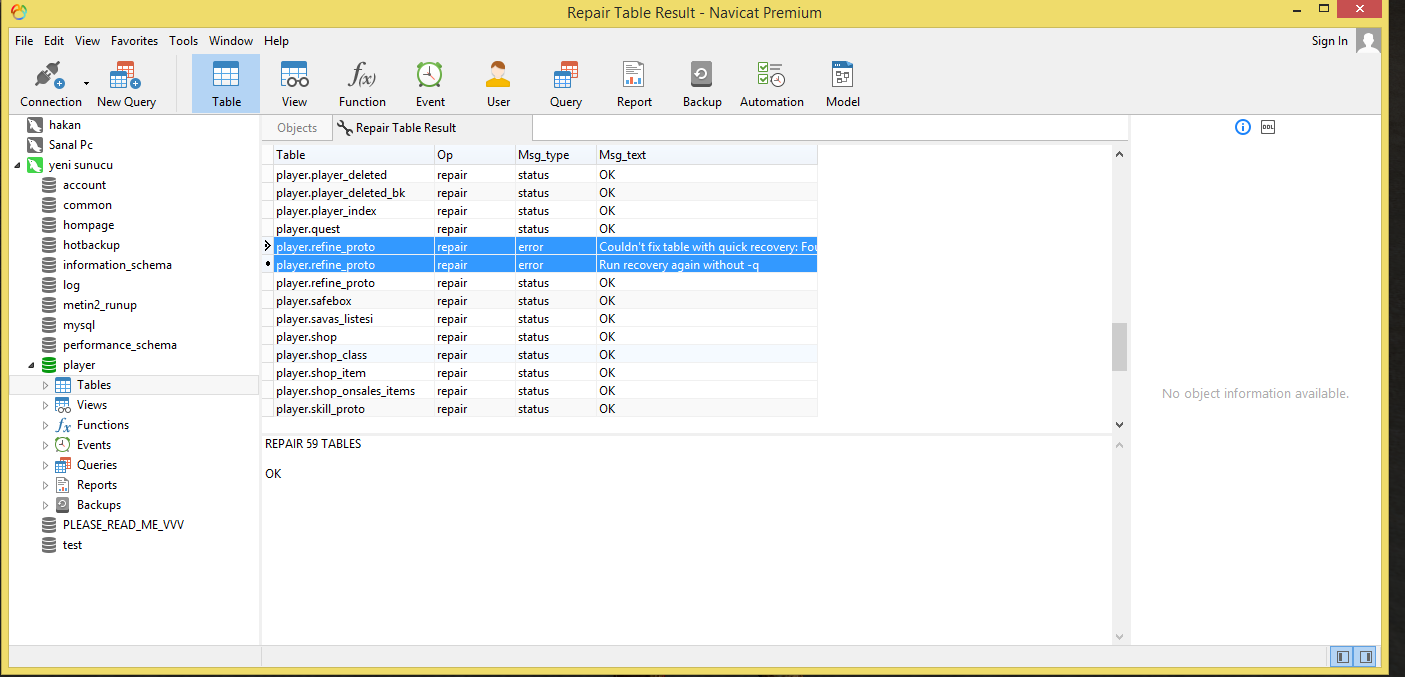Viewport: 1405px width, 677px height.
Task: Expand the Views tree node
Action: coord(45,405)
